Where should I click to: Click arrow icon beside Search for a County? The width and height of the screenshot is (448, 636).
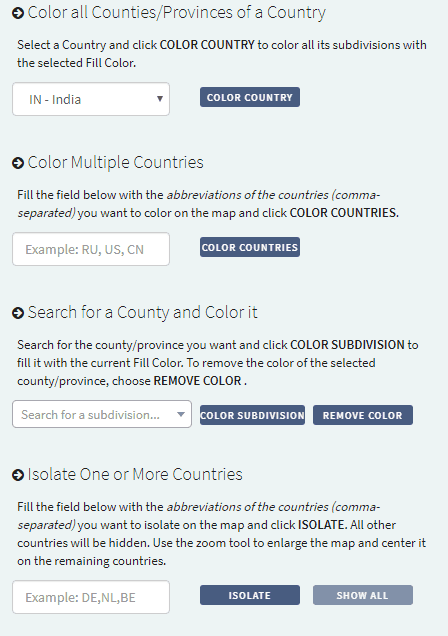pos(18,314)
